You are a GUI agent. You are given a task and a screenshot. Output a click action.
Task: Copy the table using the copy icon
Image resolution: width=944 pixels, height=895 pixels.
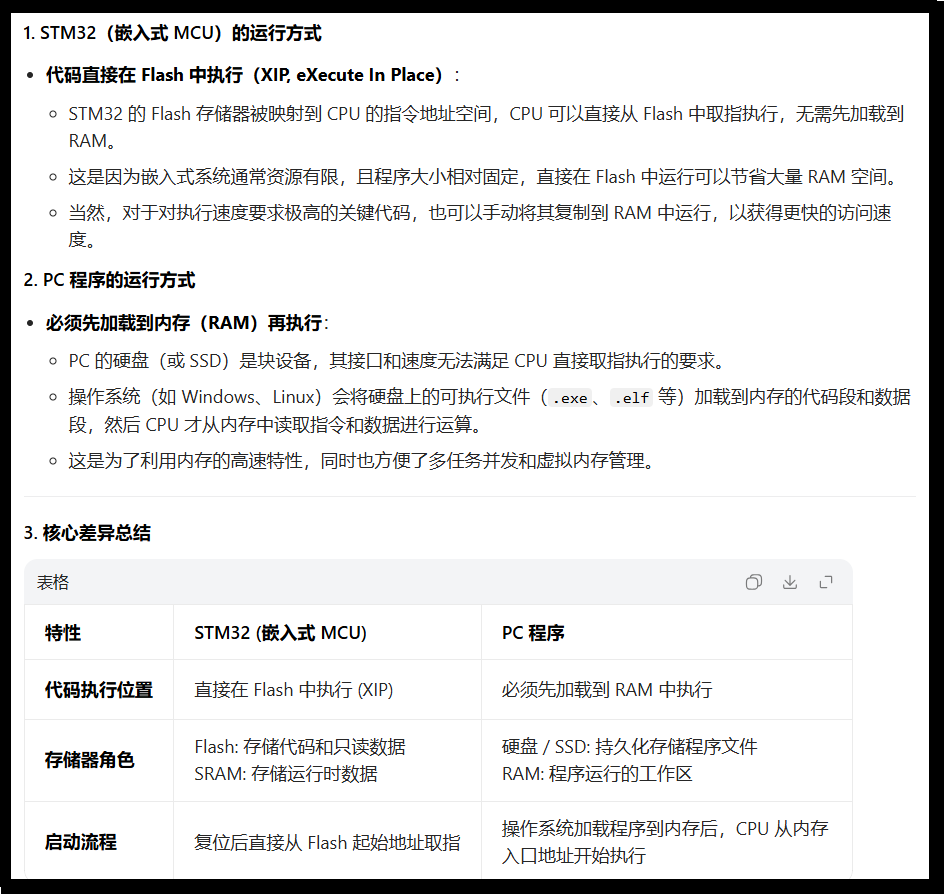(754, 582)
